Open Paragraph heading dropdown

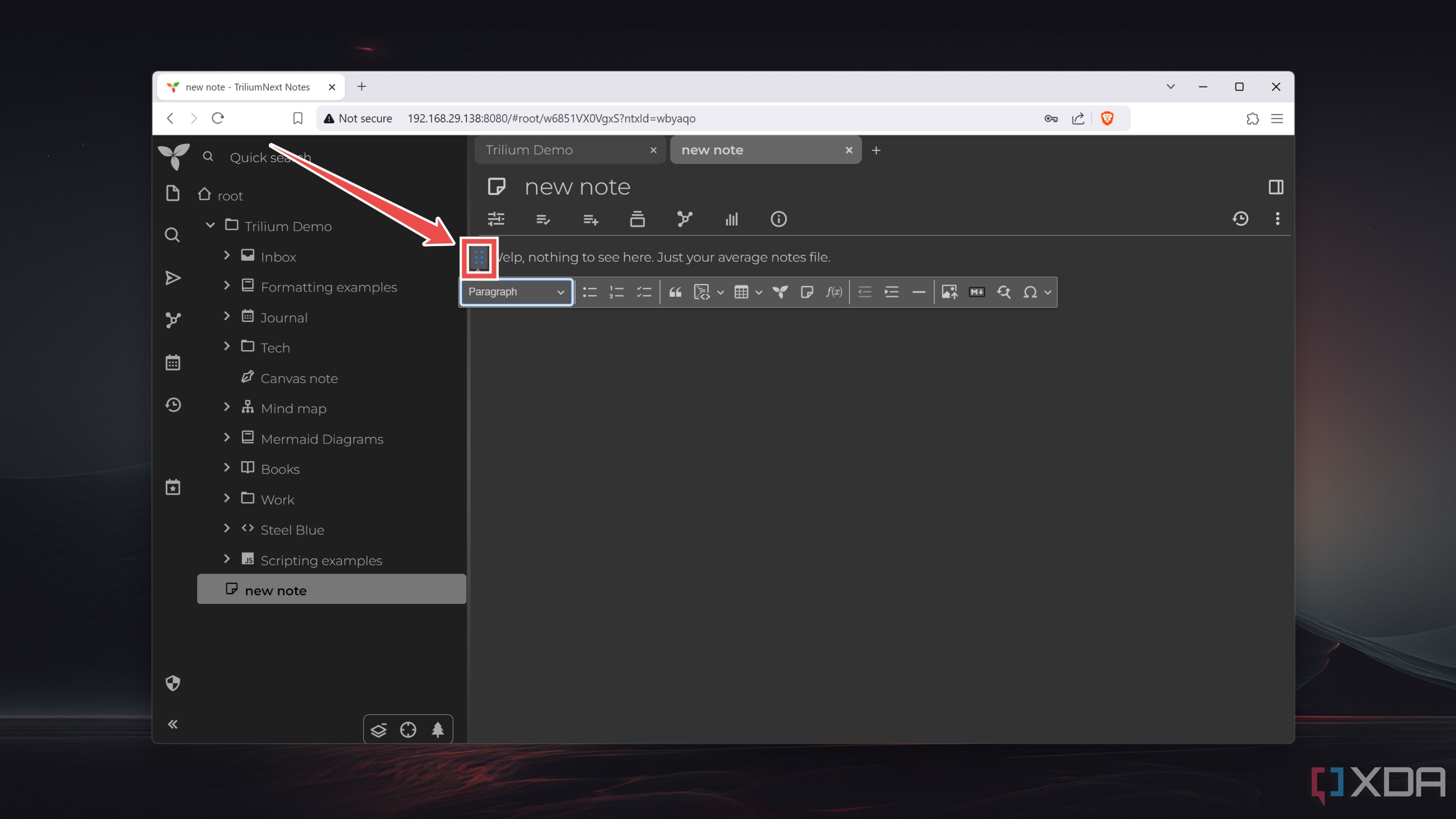click(x=516, y=292)
